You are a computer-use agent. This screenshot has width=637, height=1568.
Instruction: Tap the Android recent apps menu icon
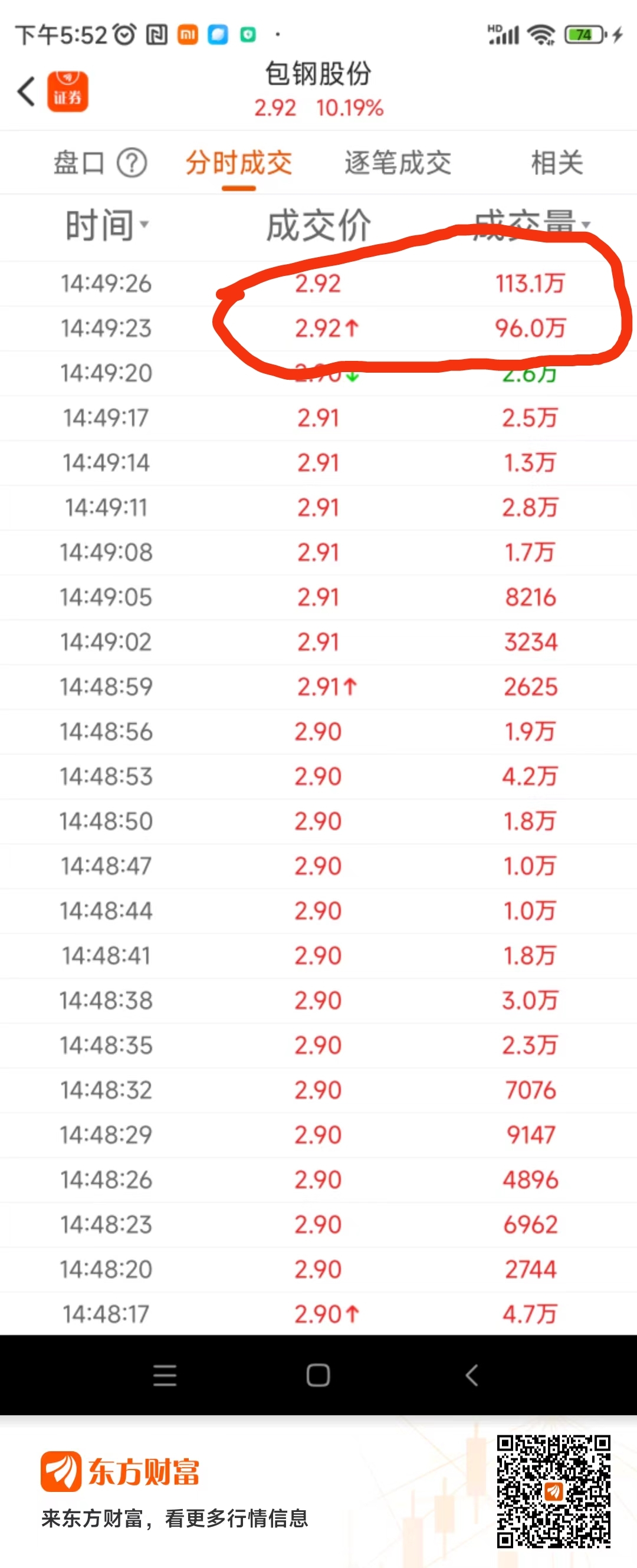coord(165,1375)
